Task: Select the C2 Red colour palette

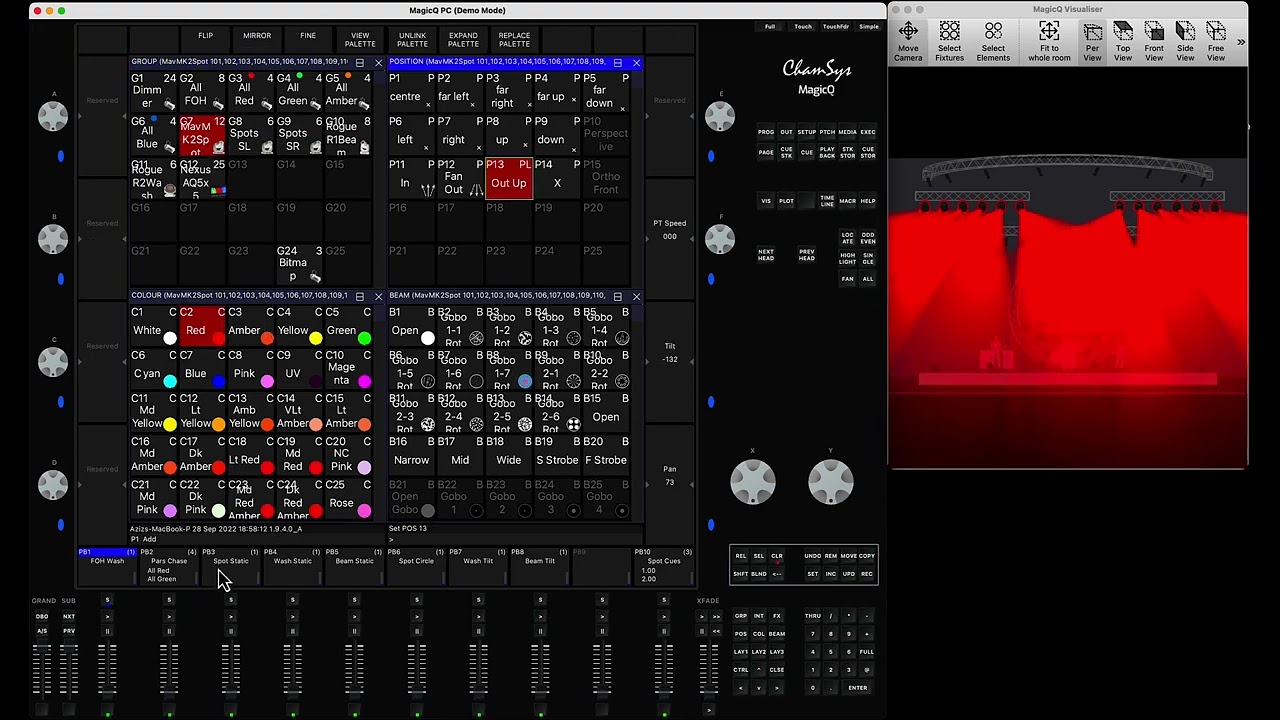Action: tap(202, 326)
